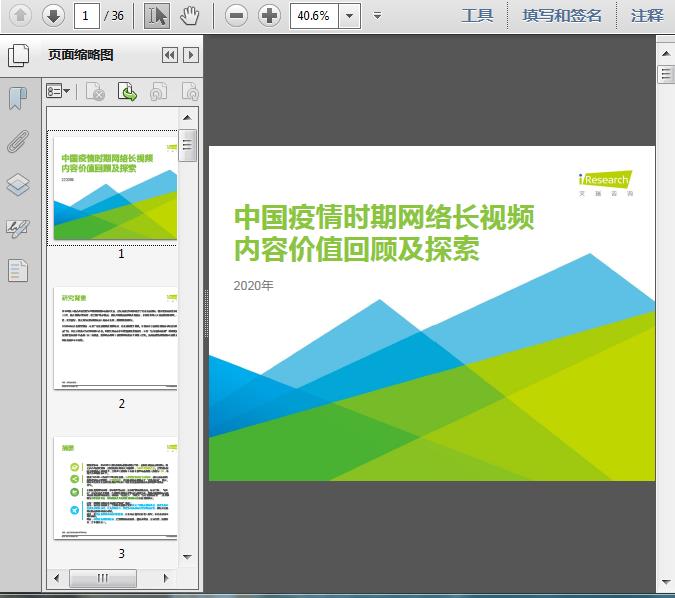Expand the thumbnails pane with right arrow
This screenshot has height=598, width=675.
click(x=190, y=55)
